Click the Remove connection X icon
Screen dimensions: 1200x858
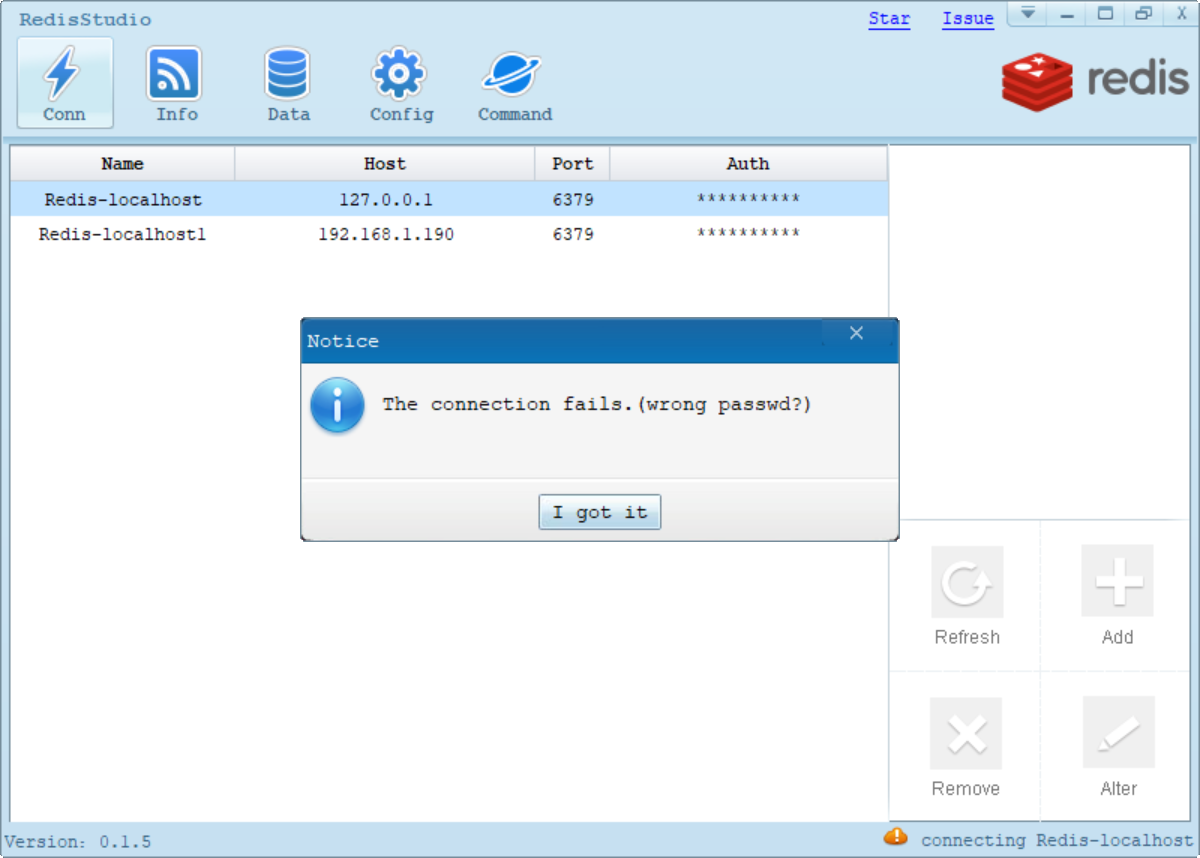click(x=966, y=733)
